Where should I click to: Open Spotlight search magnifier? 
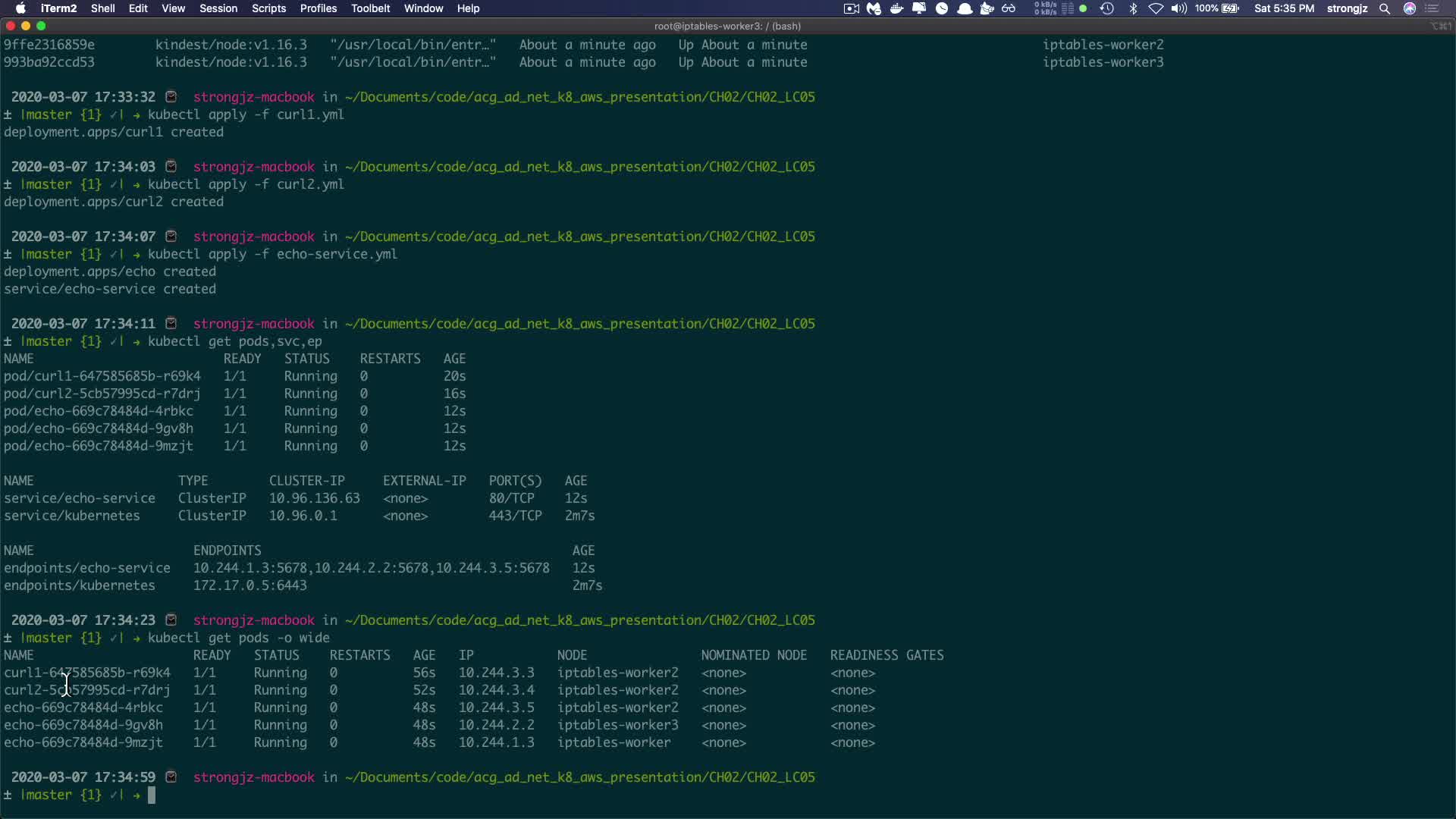[x=1384, y=8]
